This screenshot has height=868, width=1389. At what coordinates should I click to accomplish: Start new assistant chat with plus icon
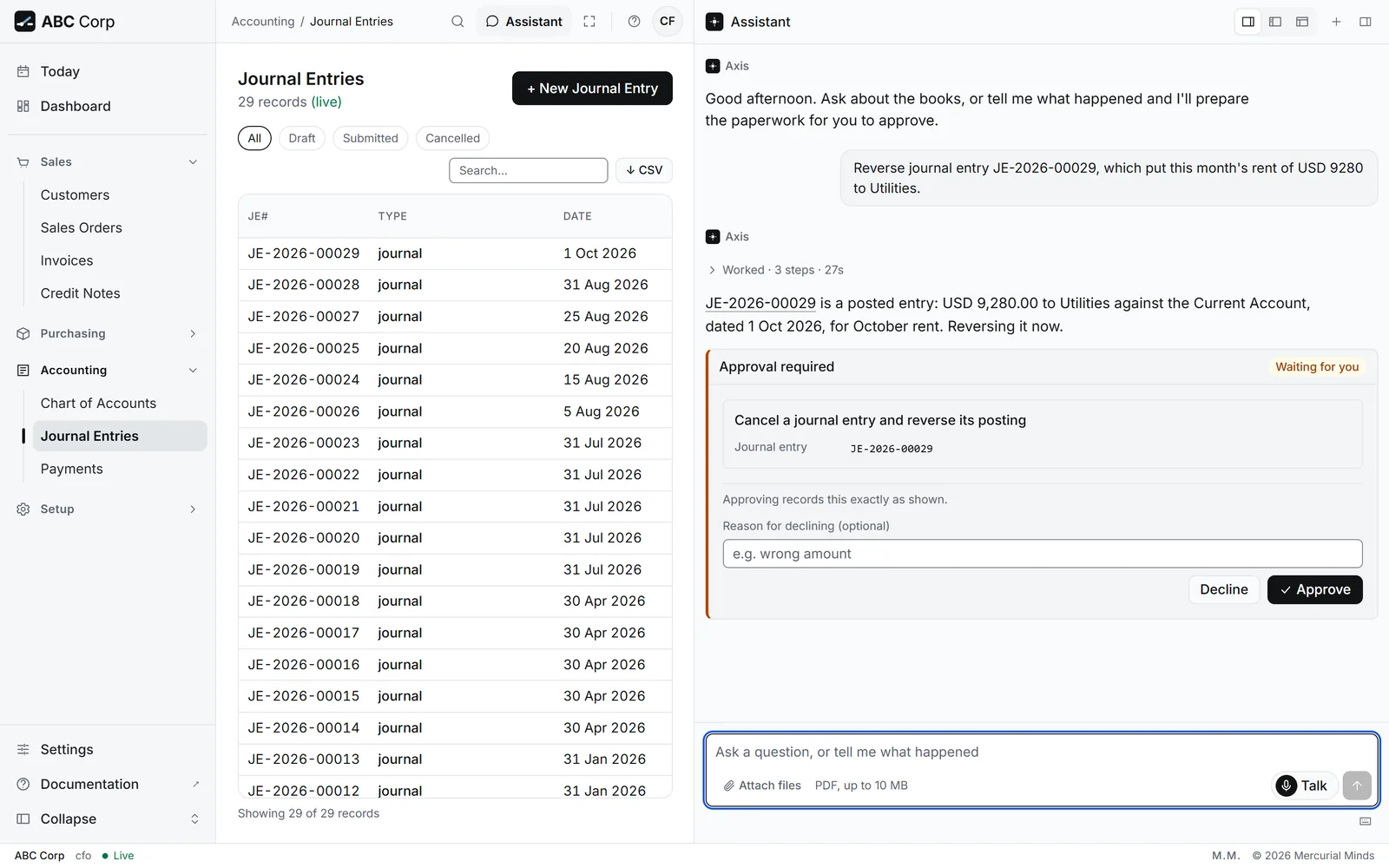(x=1337, y=22)
